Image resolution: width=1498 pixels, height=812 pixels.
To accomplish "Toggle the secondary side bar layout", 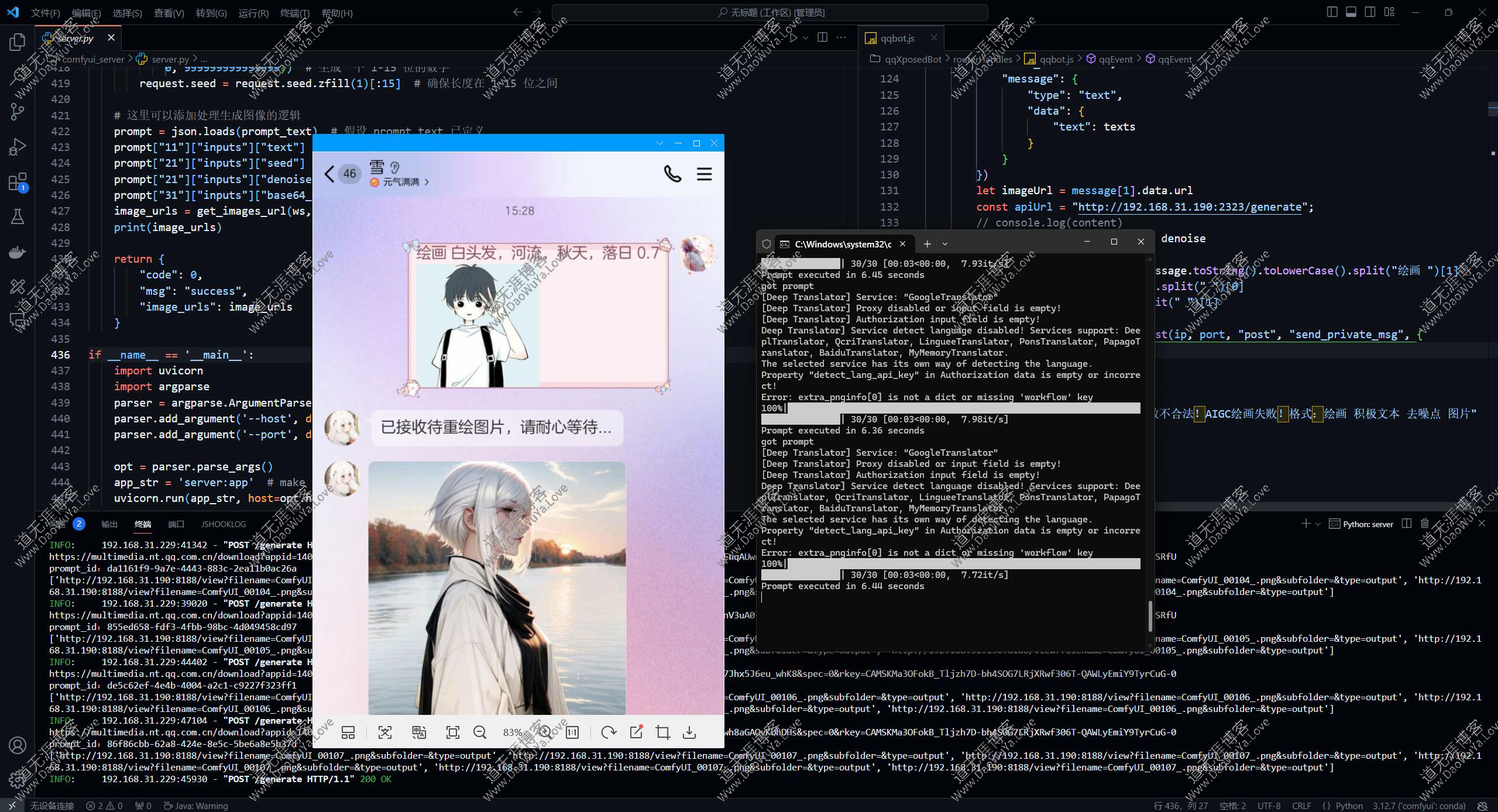I will coord(1370,12).
